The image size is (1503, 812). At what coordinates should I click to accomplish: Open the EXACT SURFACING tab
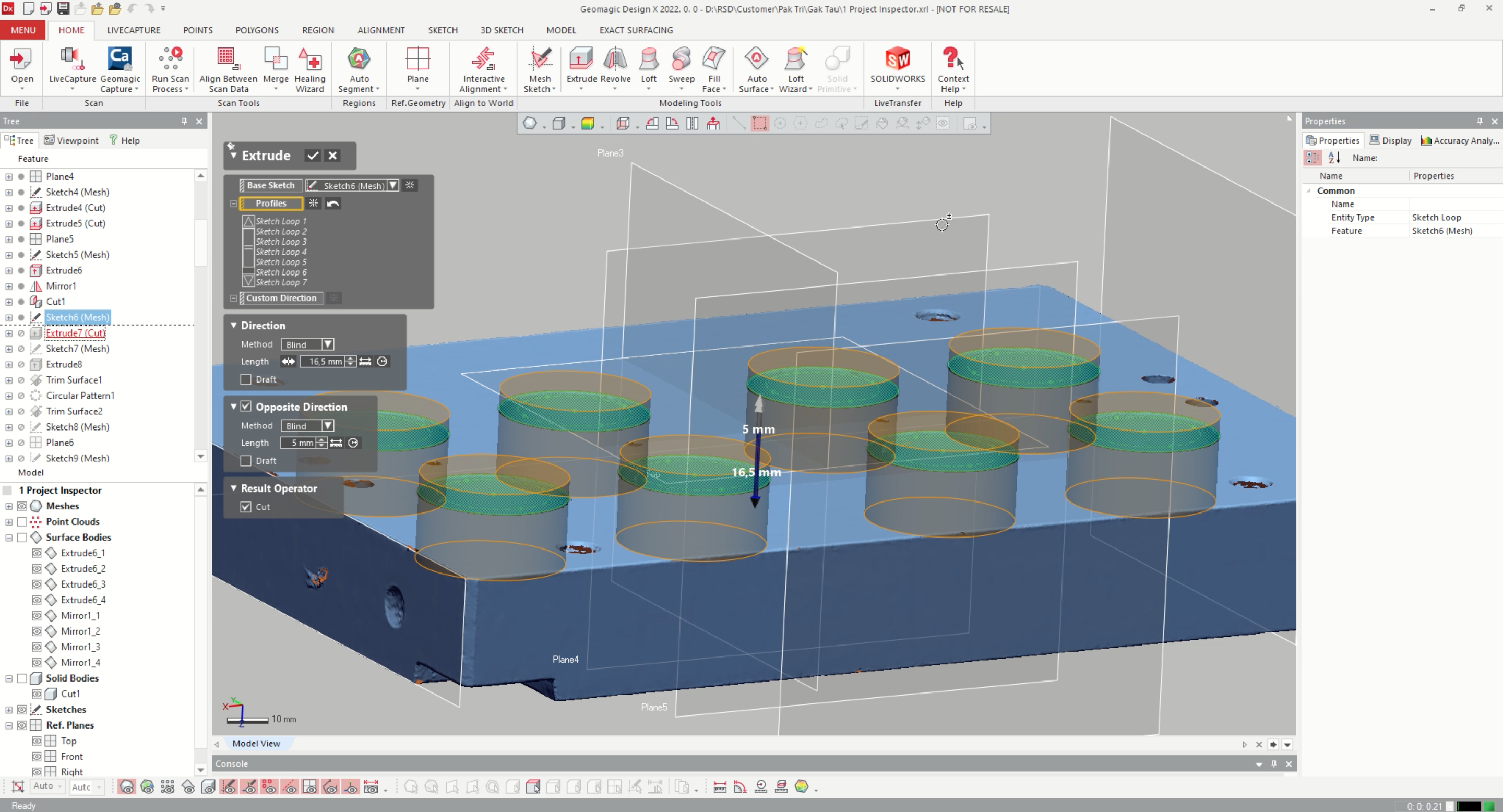pyautogui.click(x=636, y=30)
